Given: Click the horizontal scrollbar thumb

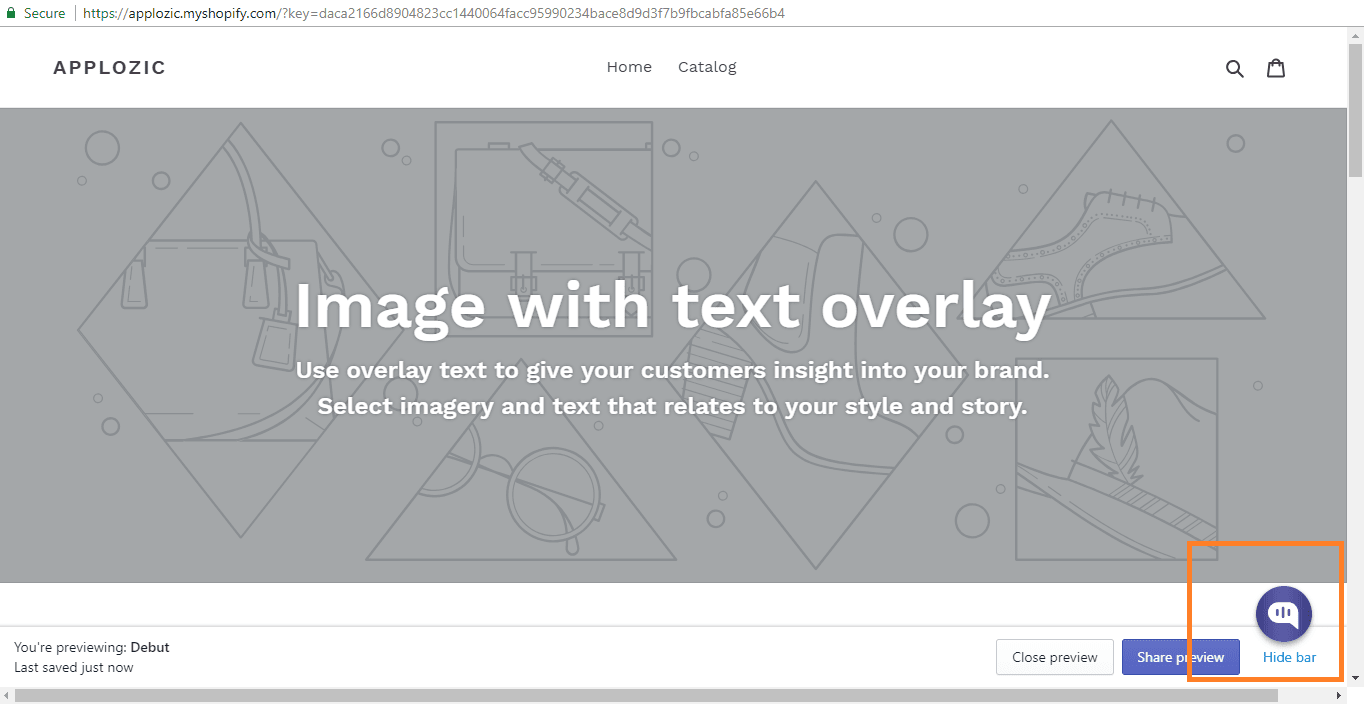Looking at the screenshot, I should (x=646, y=695).
